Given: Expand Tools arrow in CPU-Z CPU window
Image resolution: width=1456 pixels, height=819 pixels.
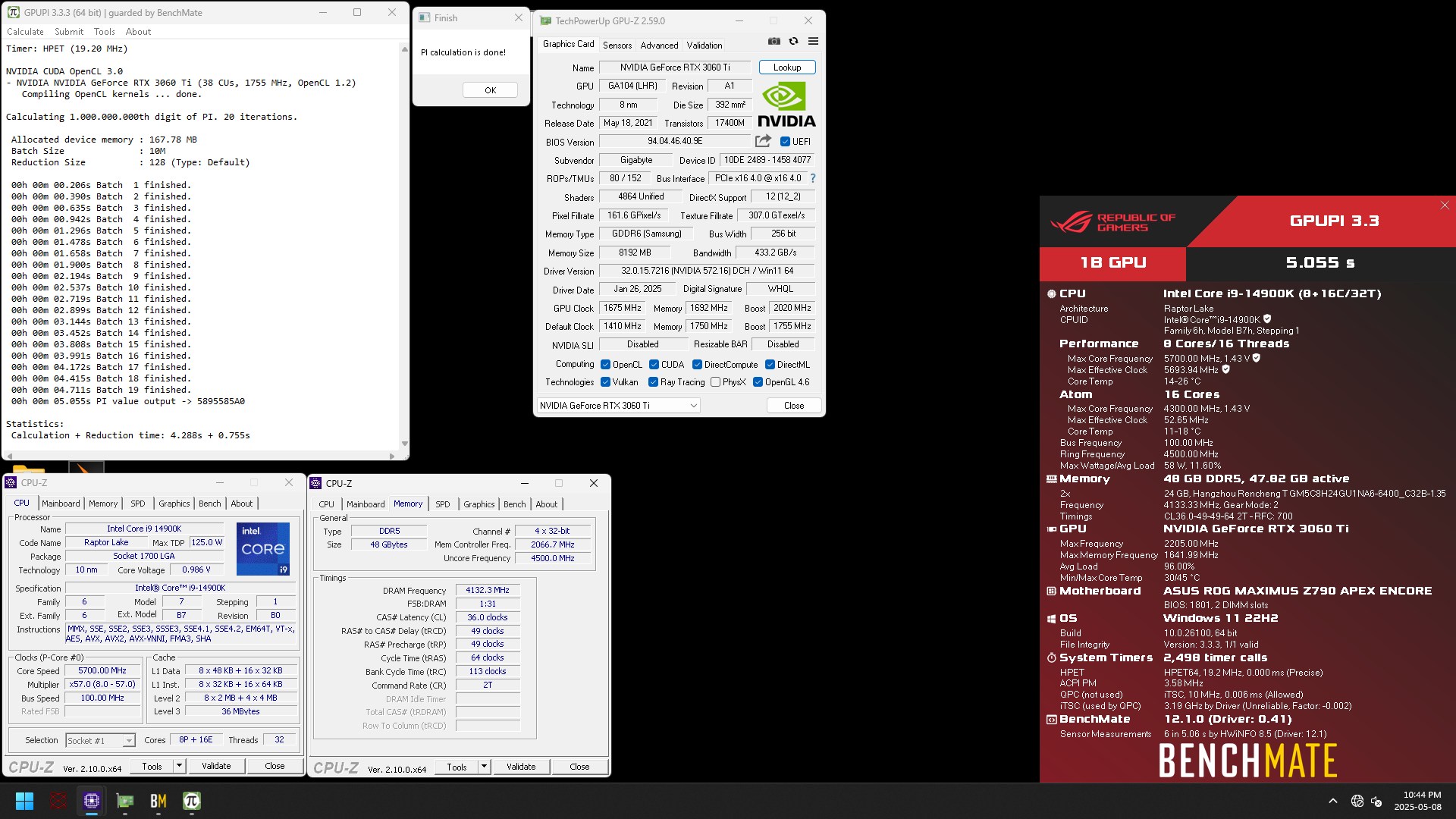Looking at the screenshot, I should click(x=180, y=767).
